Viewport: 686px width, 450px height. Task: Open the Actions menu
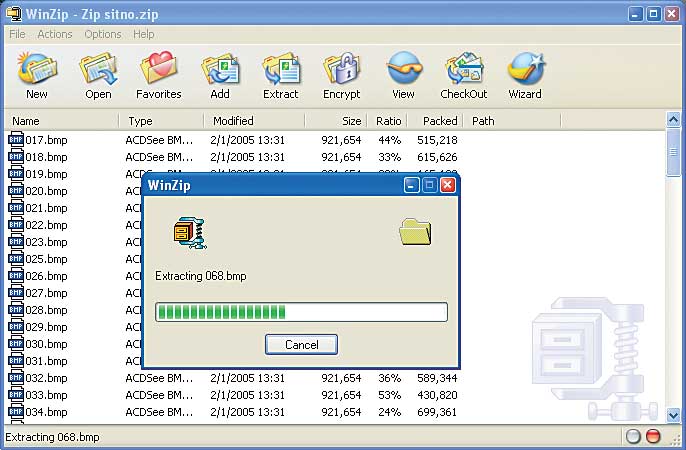(x=55, y=34)
